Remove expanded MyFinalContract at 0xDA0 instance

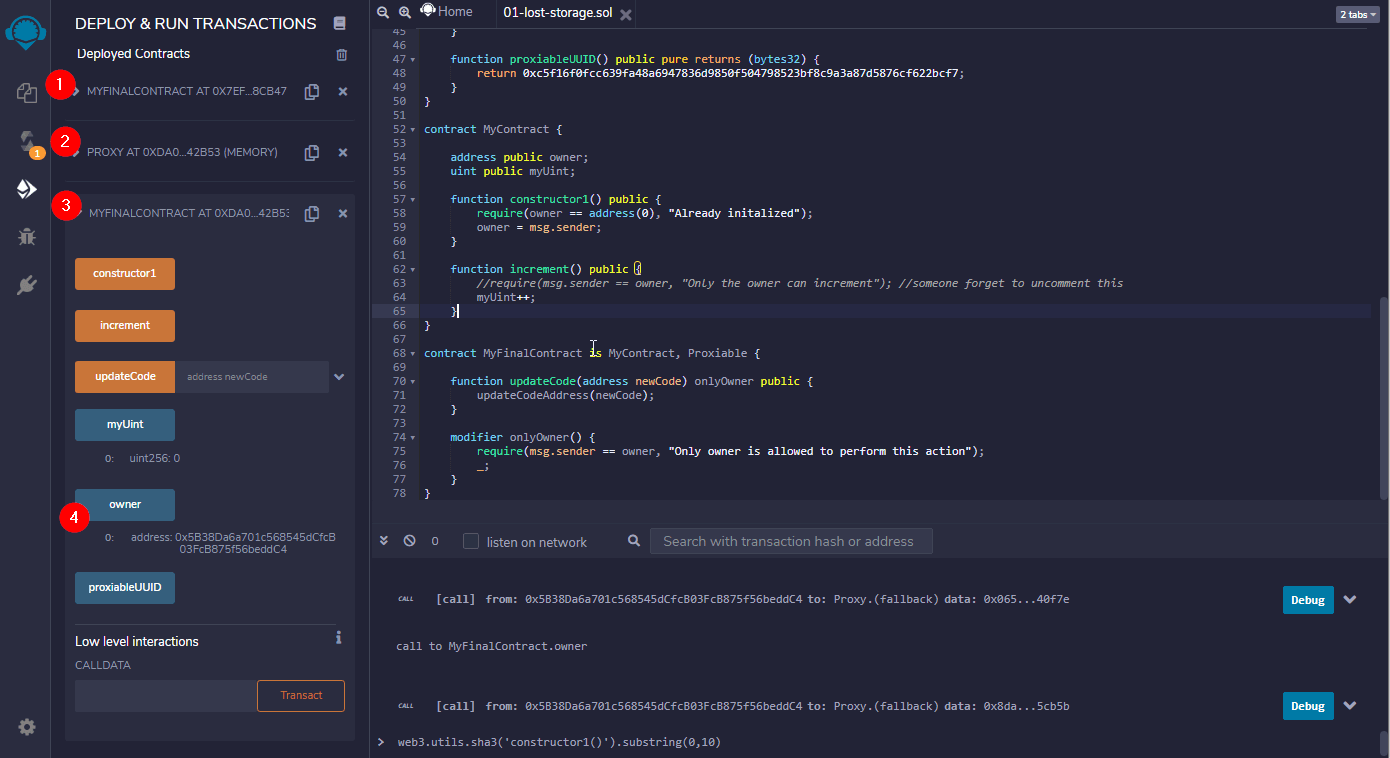click(343, 213)
